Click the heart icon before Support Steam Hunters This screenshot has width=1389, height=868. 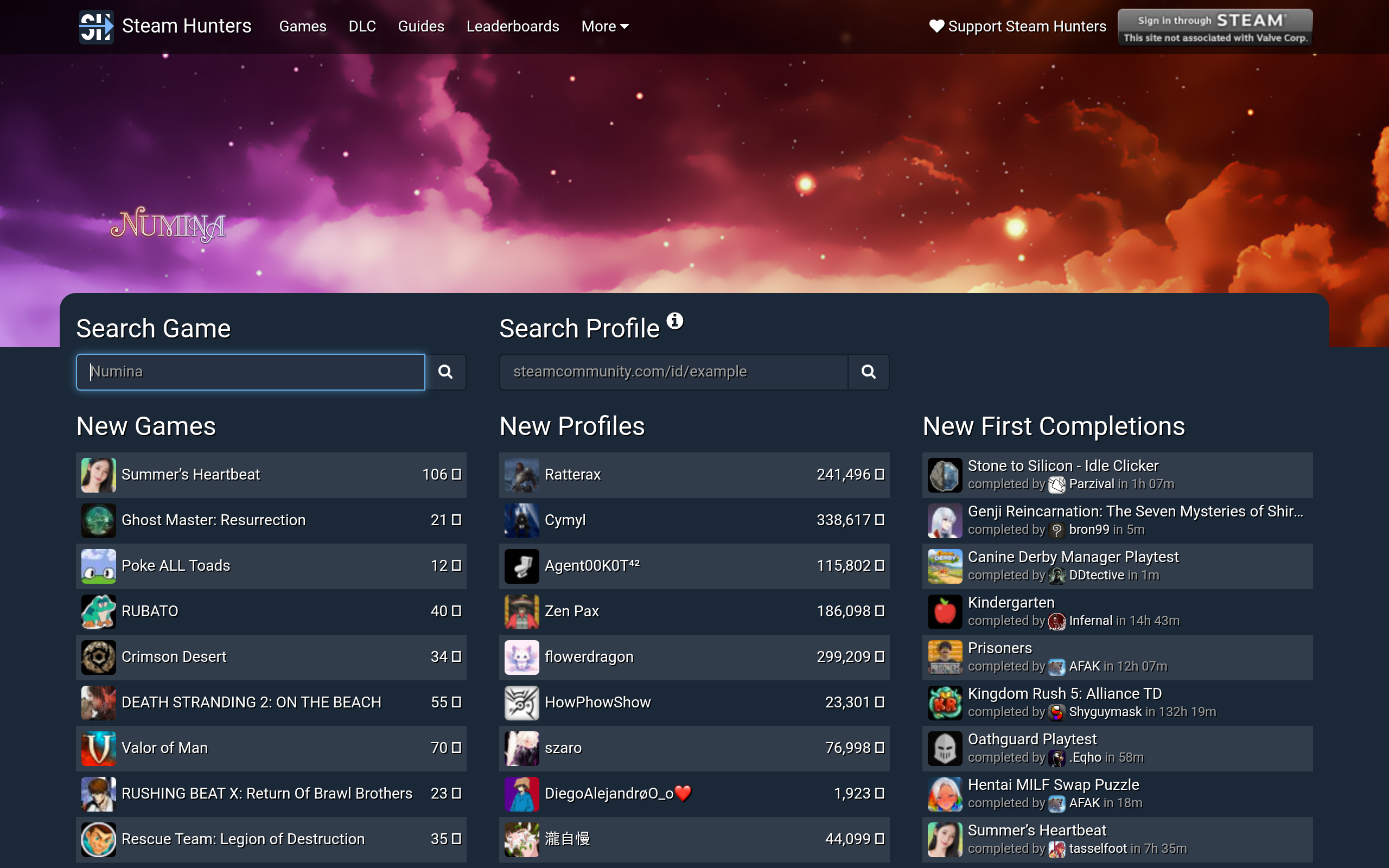[x=936, y=27]
